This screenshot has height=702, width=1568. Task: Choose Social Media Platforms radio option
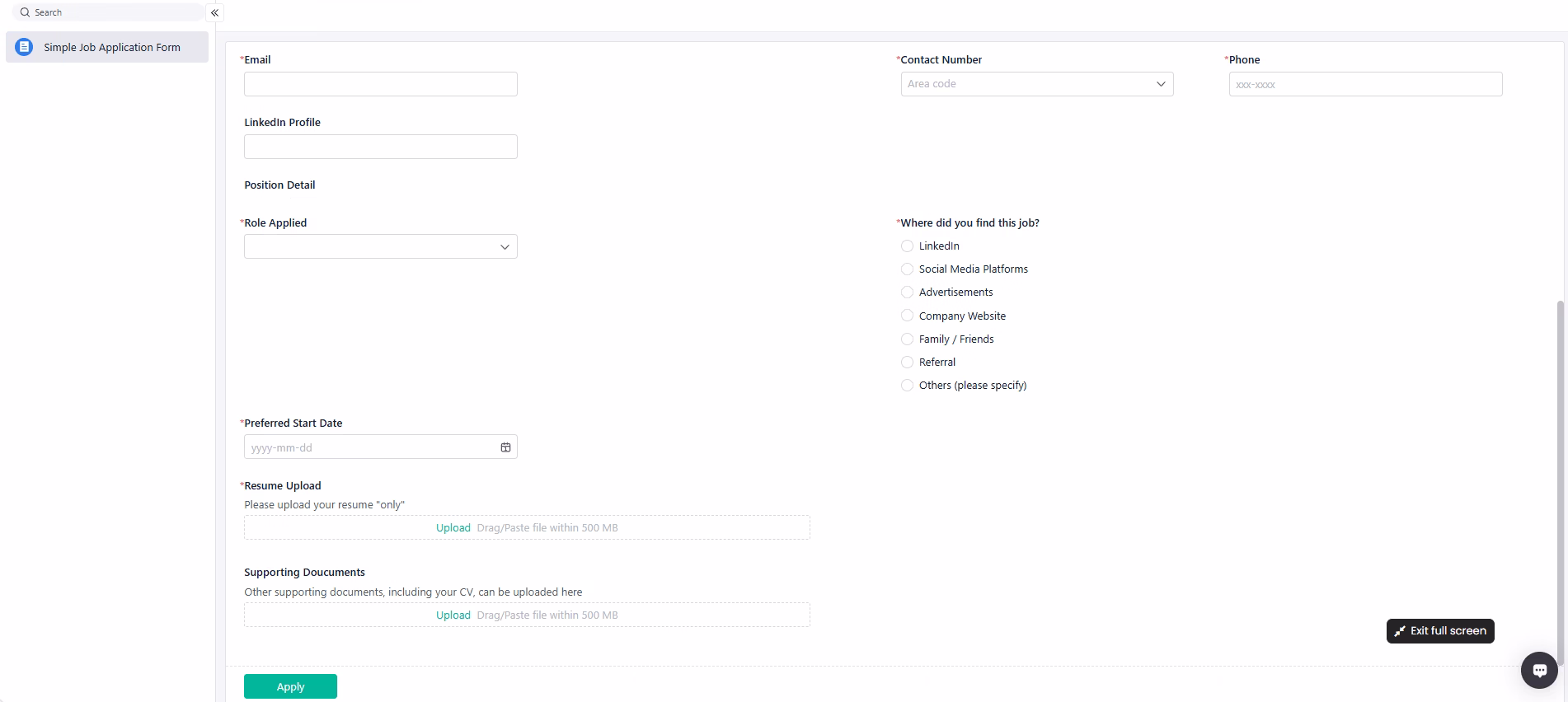point(907,269)
